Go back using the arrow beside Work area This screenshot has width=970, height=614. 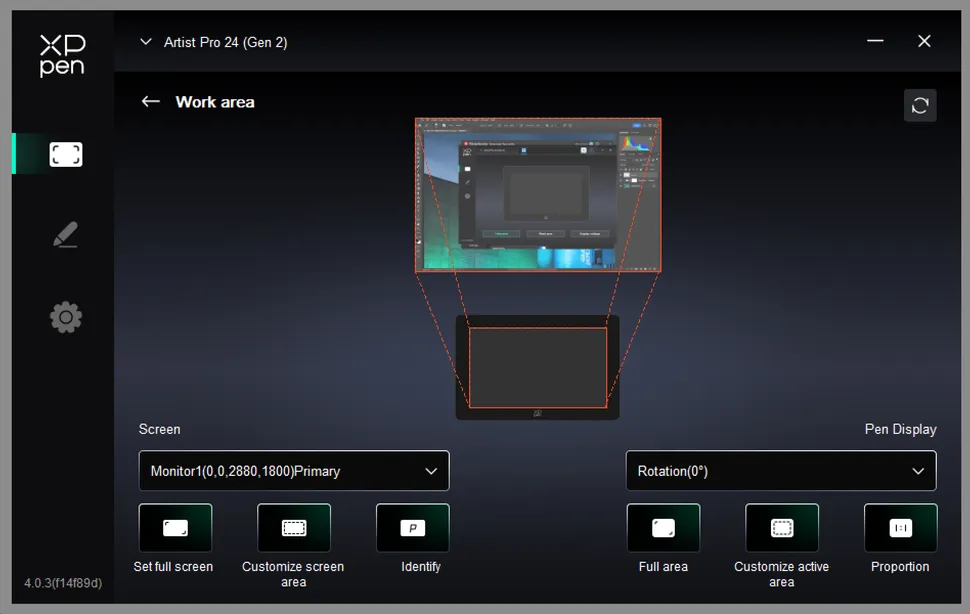click(x=150, y=102)
